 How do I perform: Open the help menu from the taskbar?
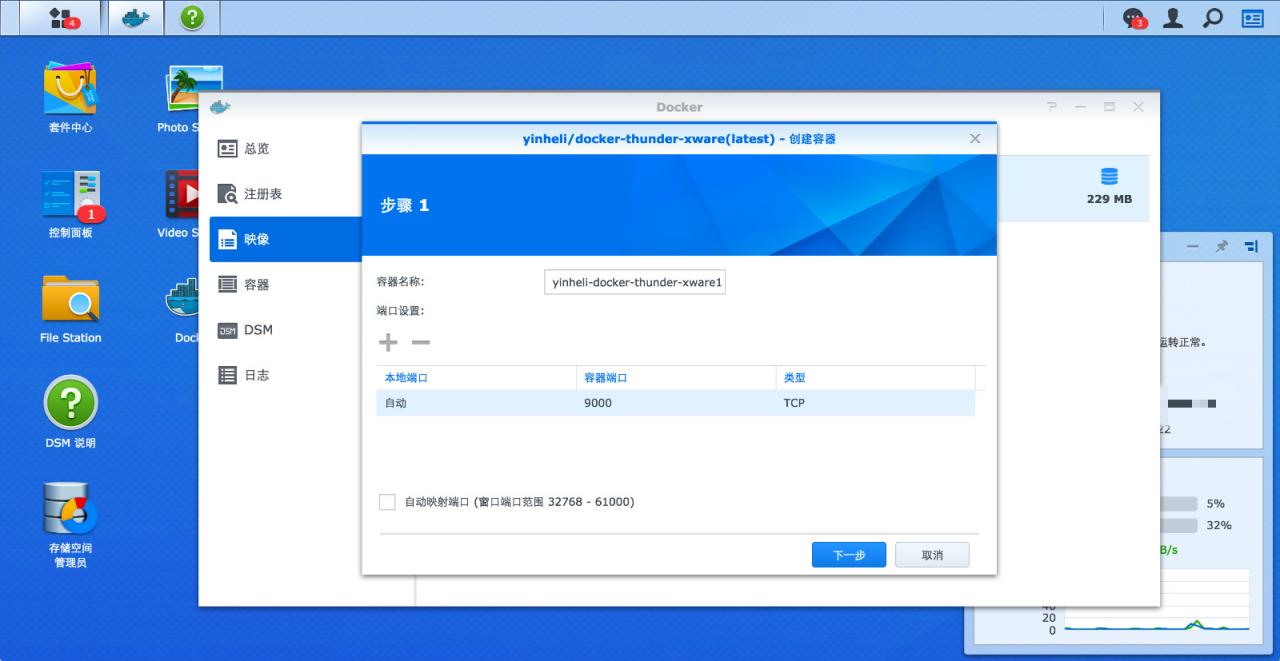pos(191,17)
